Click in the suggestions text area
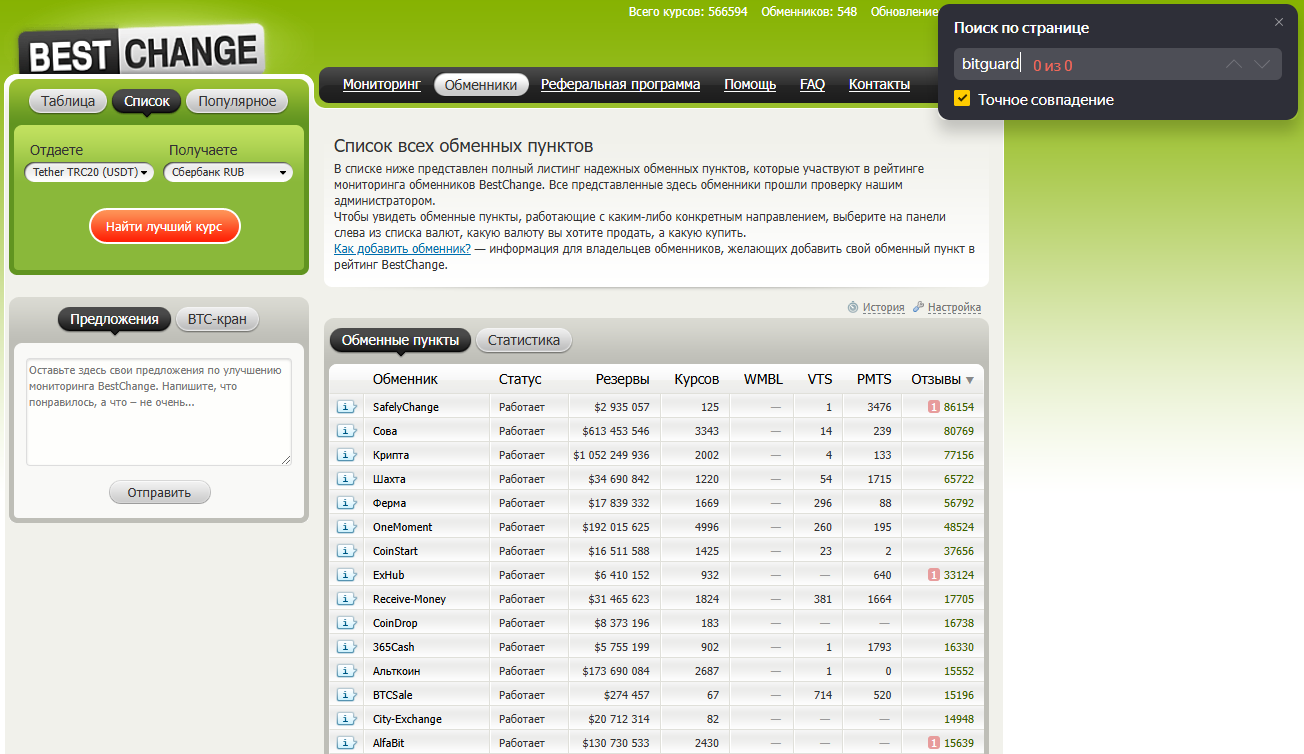The height and width of the screenshot is (754, 1304). [x=159, y=412]
